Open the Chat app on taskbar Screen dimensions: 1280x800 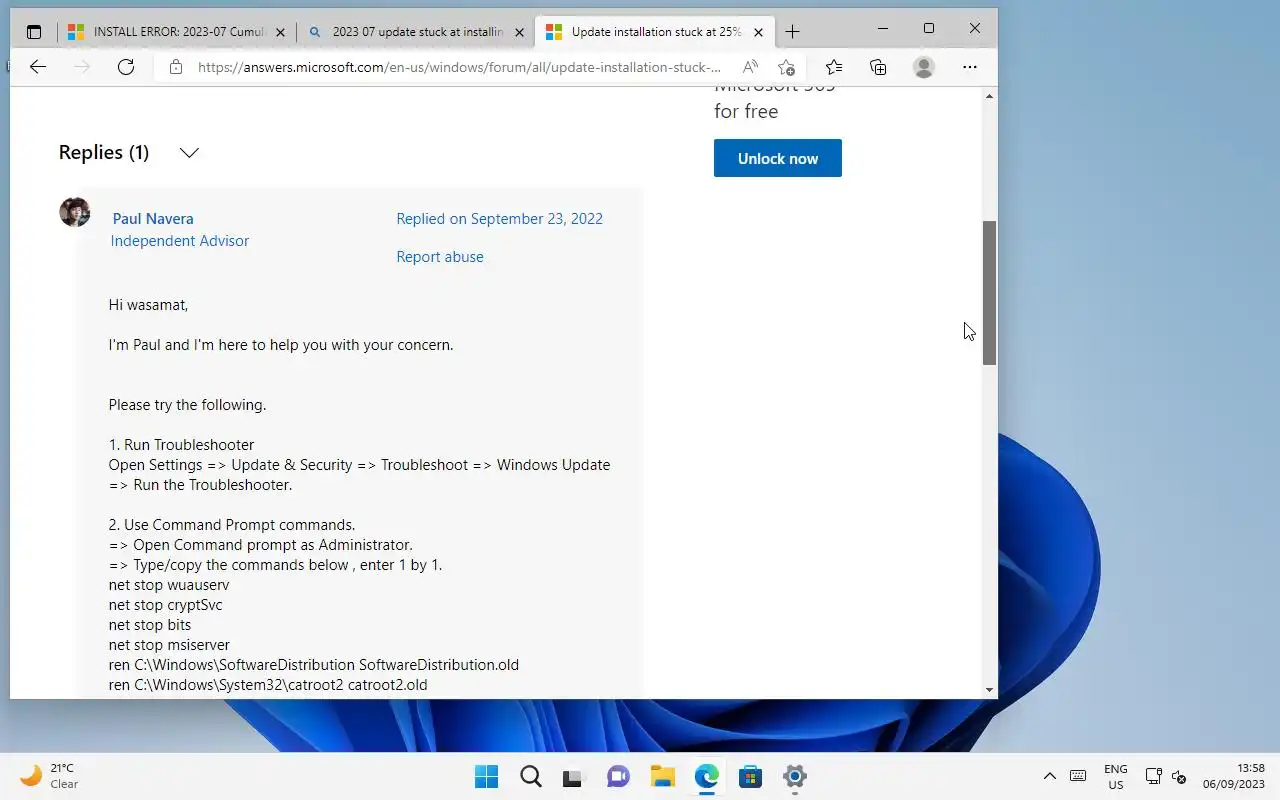(618, 776)
